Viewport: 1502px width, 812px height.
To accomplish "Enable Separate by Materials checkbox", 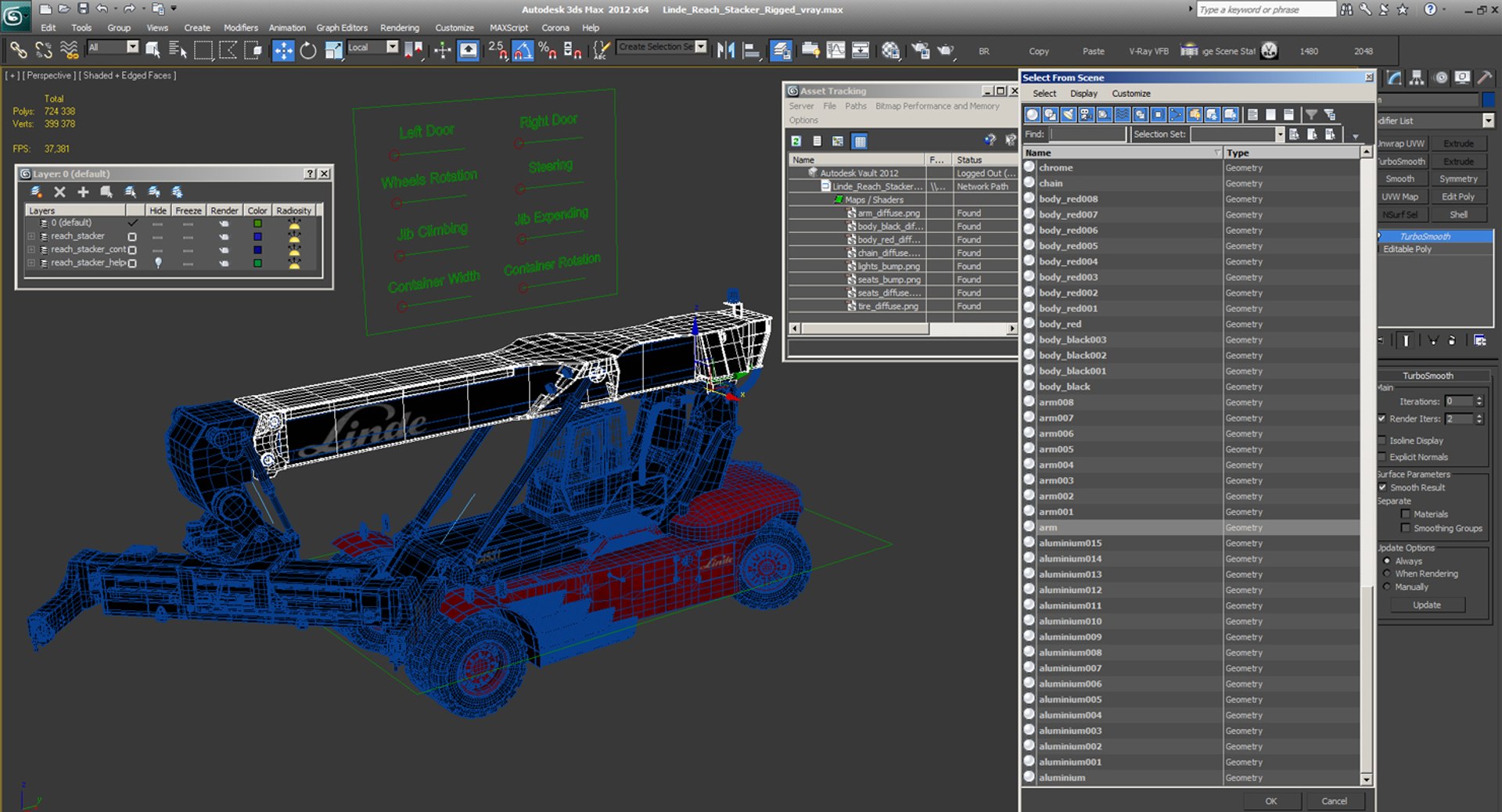I will pyautogui.click(x=1406, y=514).
